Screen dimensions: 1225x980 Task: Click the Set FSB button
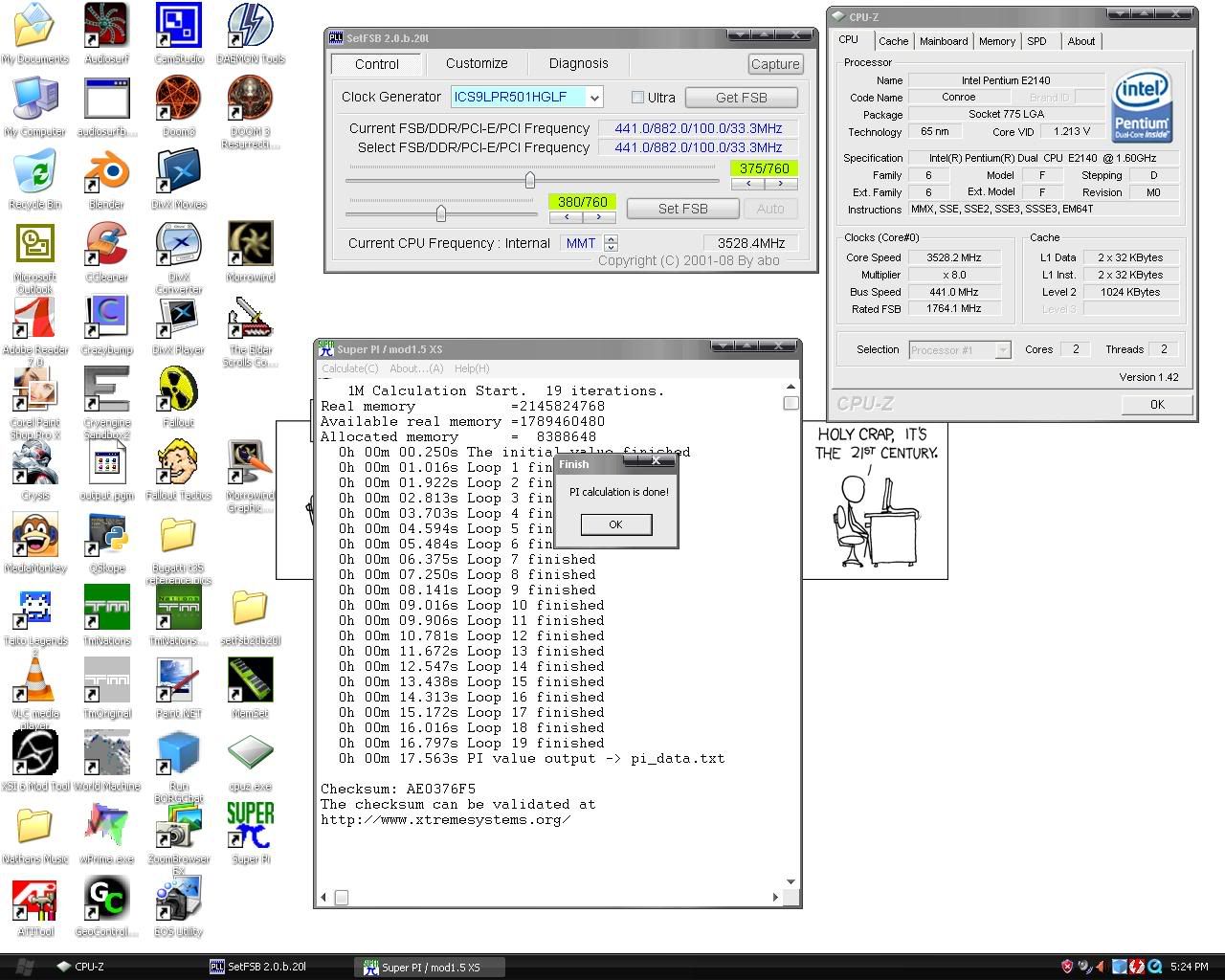tap(683, 209)
